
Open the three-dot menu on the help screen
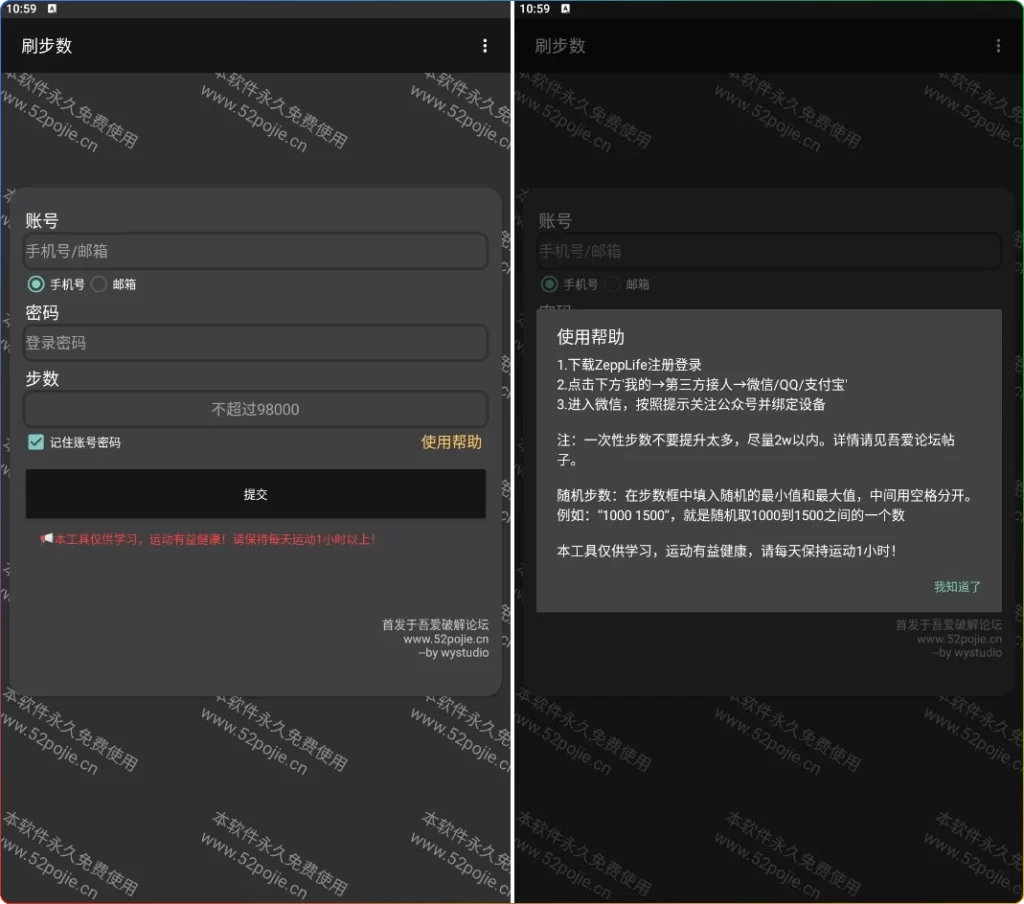tap(997, 46)
